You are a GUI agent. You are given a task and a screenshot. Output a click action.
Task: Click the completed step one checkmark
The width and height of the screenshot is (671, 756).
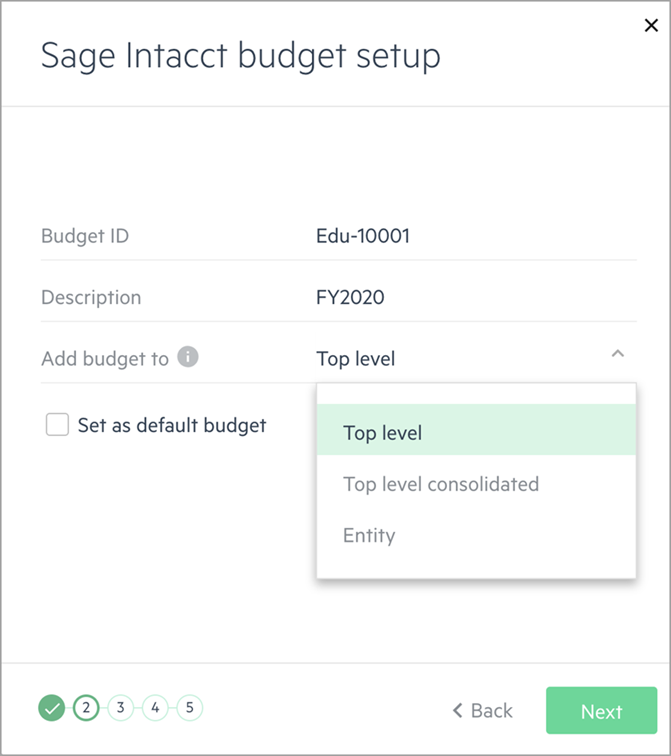coord(52,708)
